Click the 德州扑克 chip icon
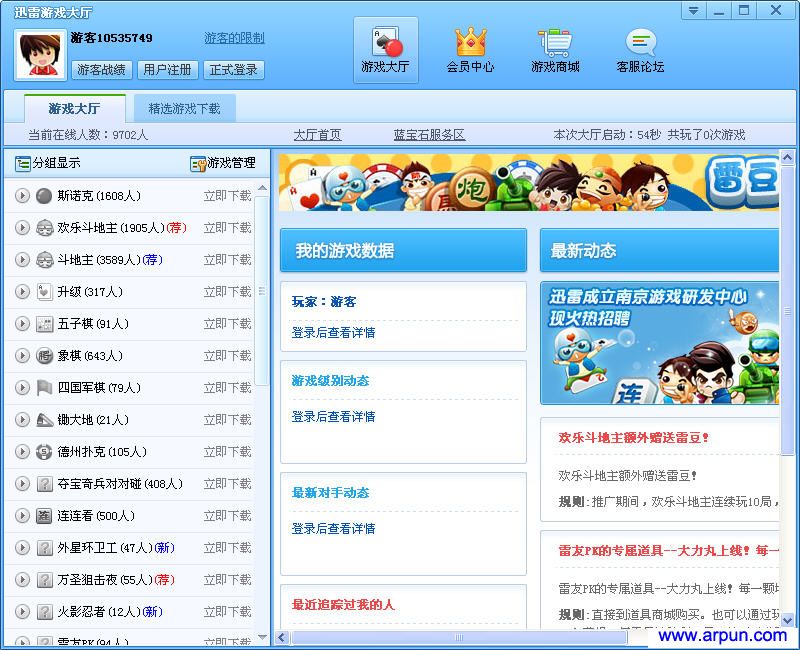The width and height of the screenshot is (800, 650). click(x=44, y=452)
